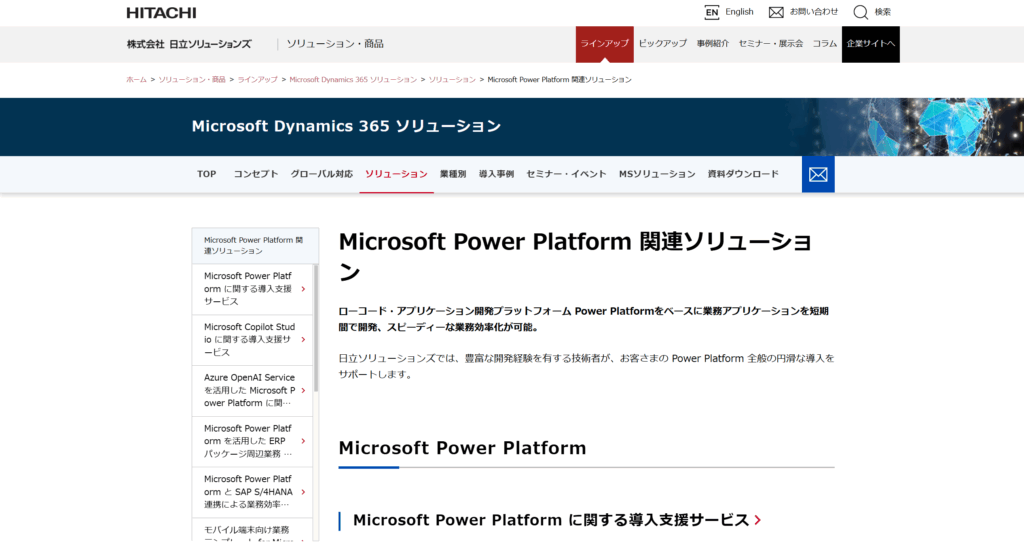Click the Microsoft Power Platform section heading
Image resolution: width=1024 pixels, height=544 pixels.
tap(462, 448)
